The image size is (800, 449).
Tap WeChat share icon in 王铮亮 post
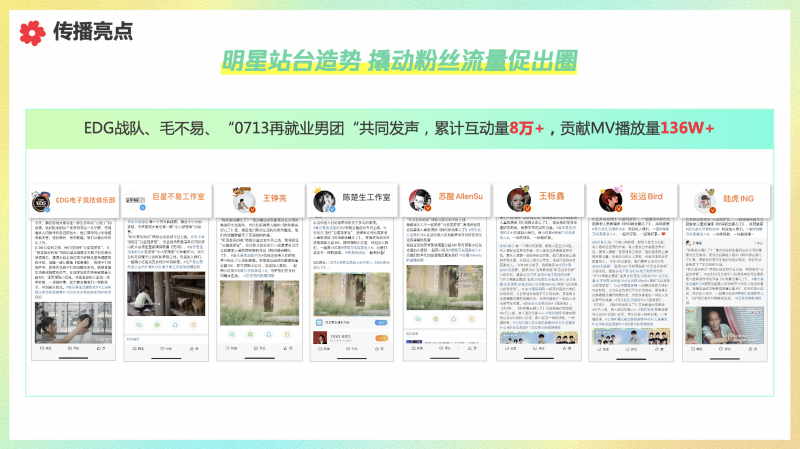tap(232, 335)
